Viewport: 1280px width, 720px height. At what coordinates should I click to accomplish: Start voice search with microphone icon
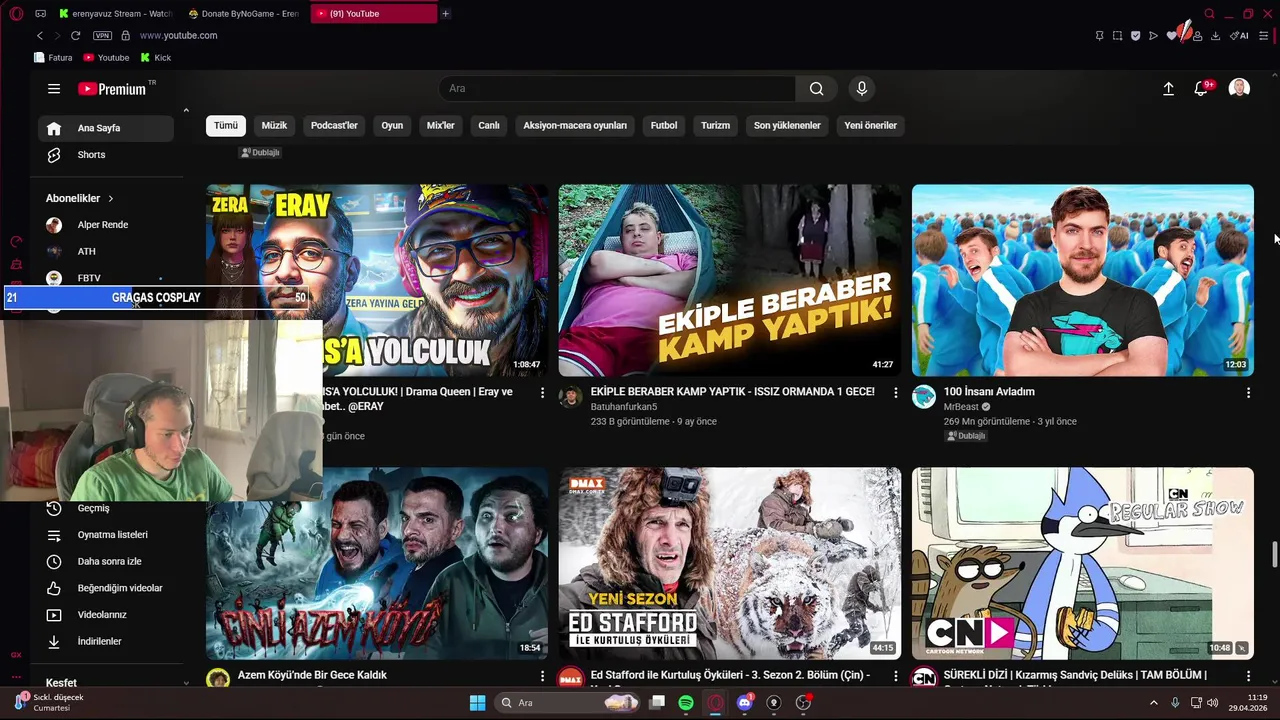(x=862, y=89)
